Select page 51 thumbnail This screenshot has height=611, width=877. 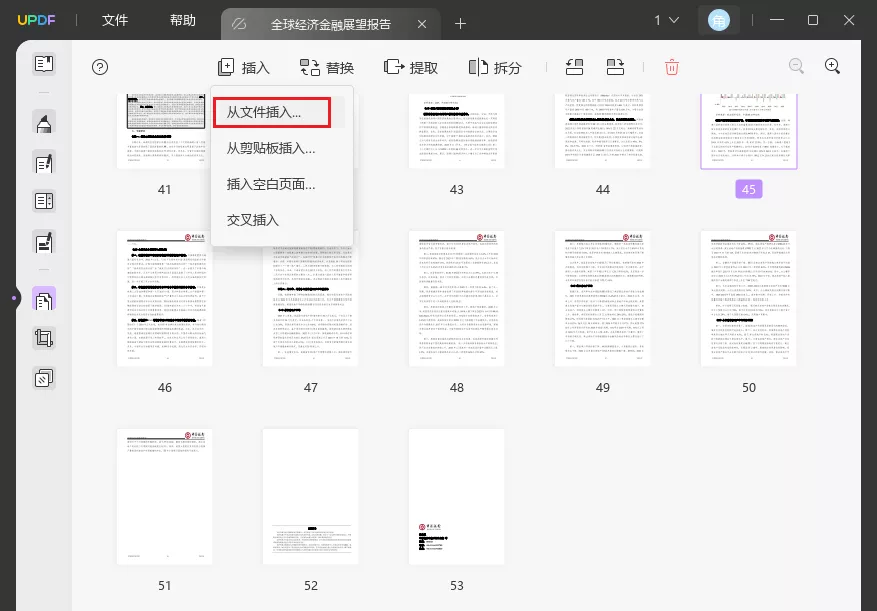pyautogui.click(x=164, y=497)
